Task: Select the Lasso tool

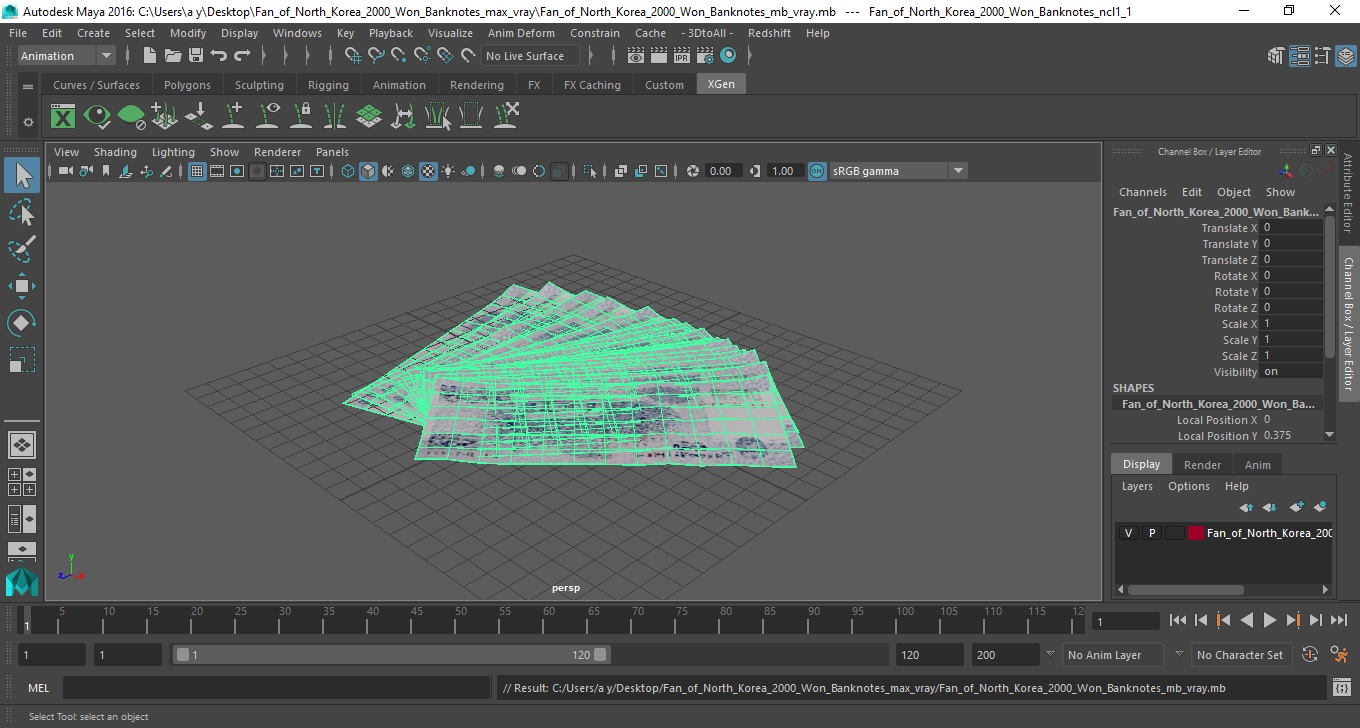Action: [x=22, y=213]
